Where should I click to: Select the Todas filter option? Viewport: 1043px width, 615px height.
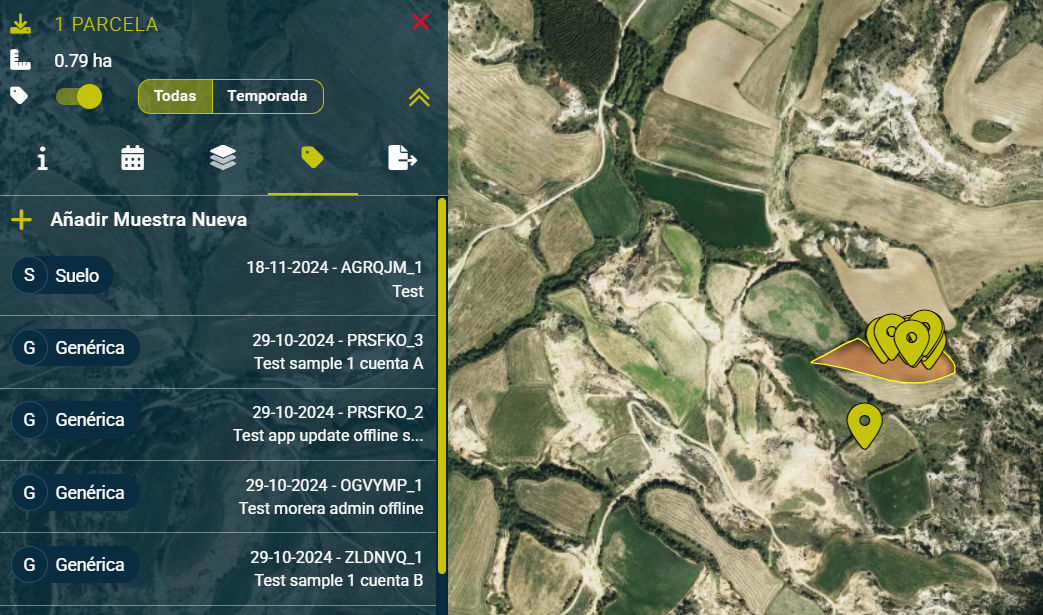click(175, 96)
